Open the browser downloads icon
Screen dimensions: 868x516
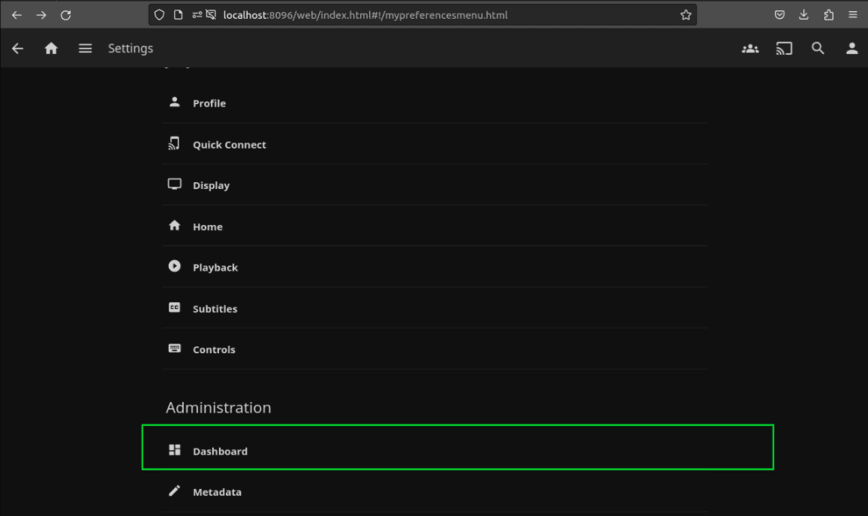[x=804, y=15]
